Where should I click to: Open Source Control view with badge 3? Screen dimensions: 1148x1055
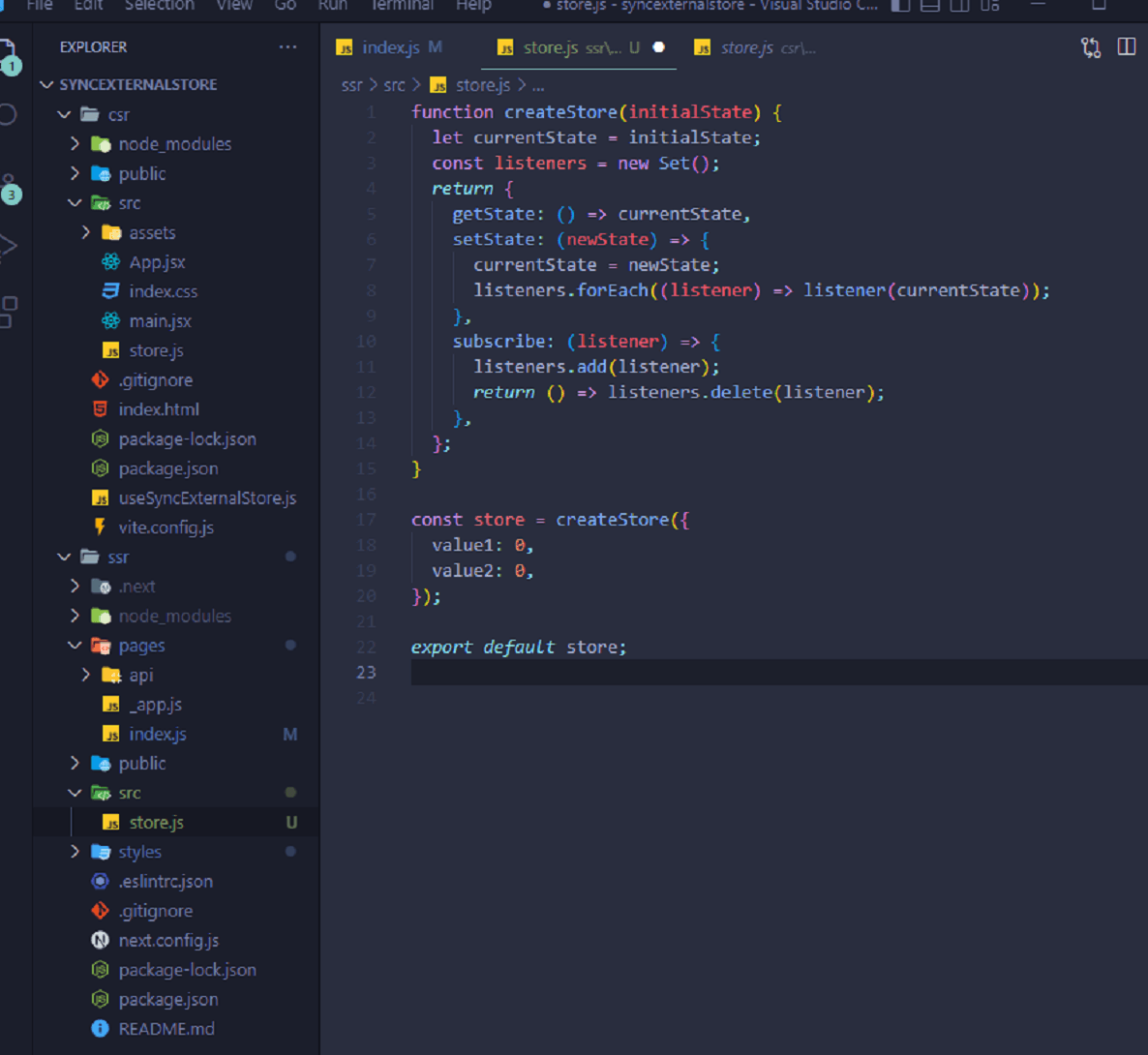[8, 188]
